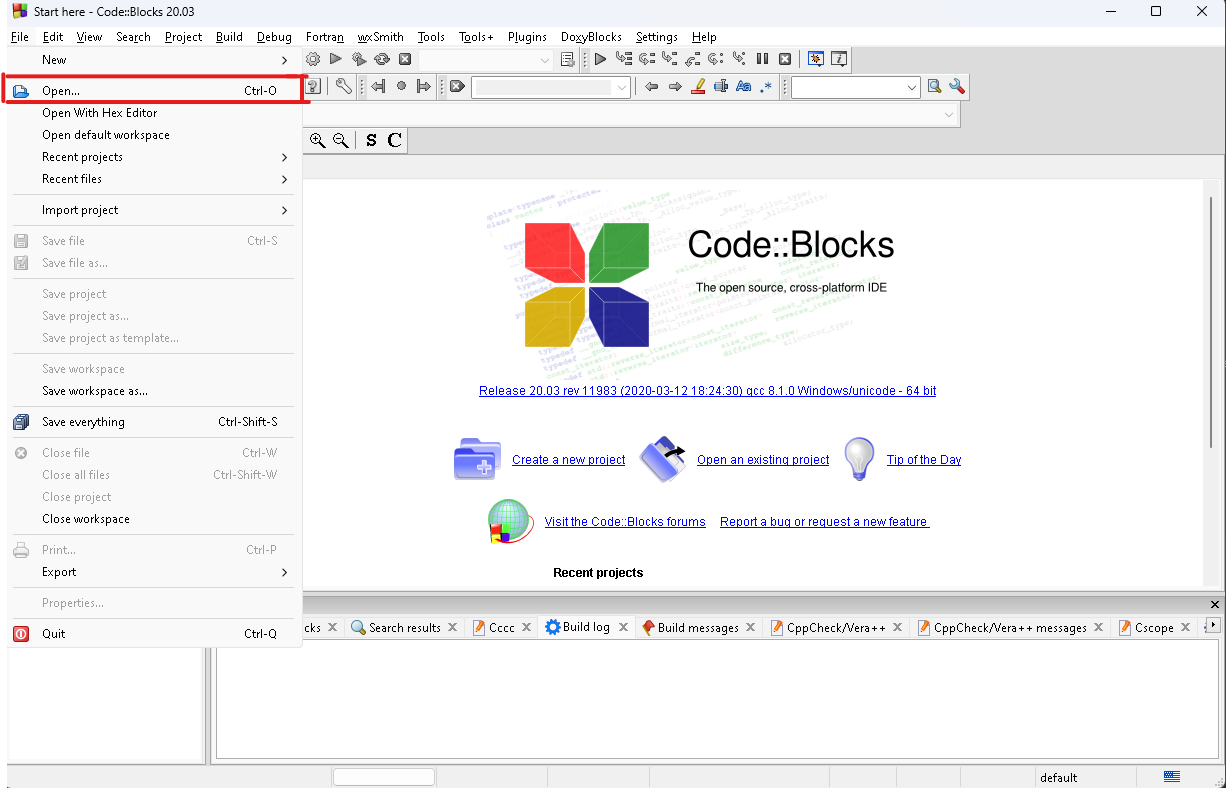Click the Step out debug icon
1226x788 pixels.
693,60
